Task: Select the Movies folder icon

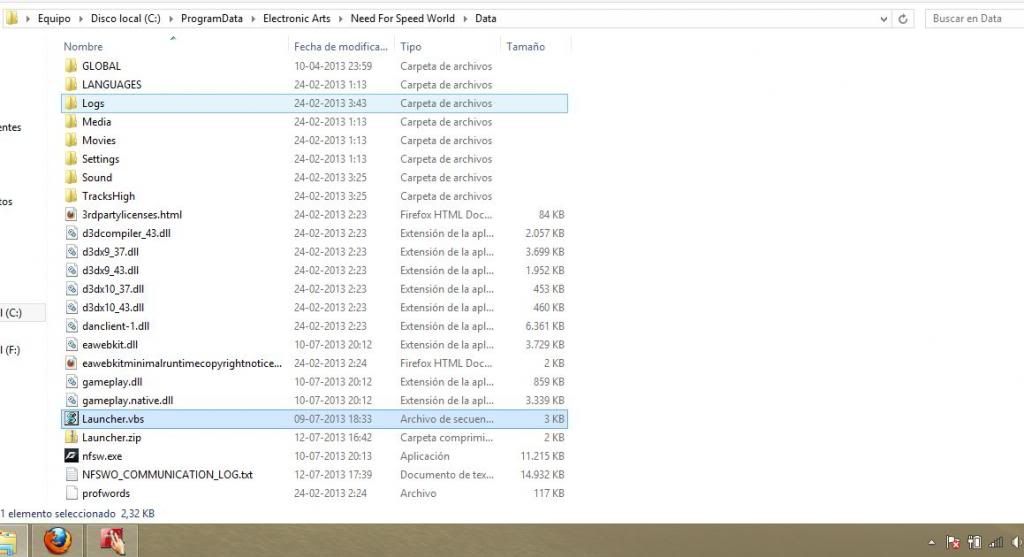Action: point(71,140)
